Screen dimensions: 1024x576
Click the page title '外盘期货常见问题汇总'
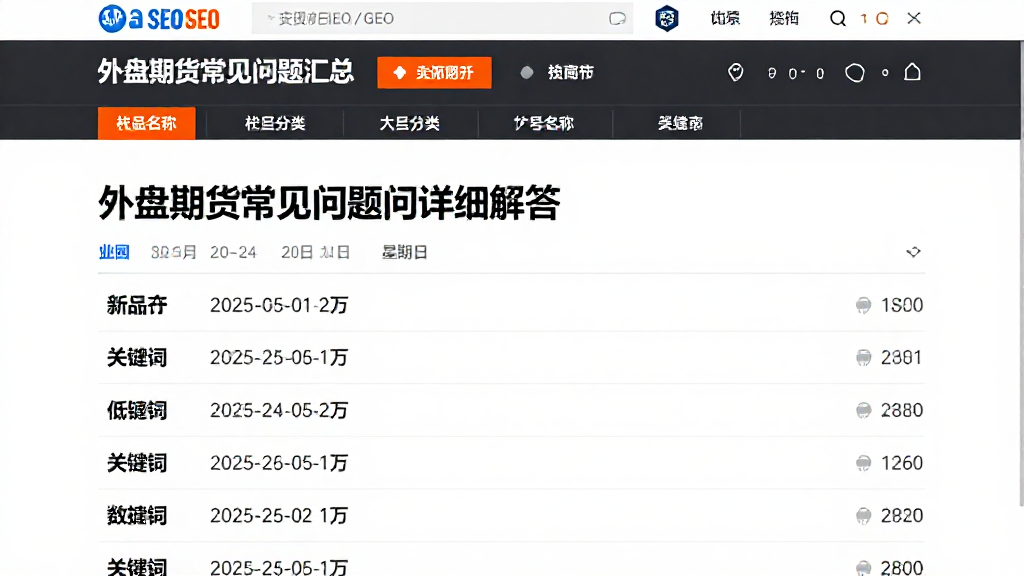coord(226,71)
